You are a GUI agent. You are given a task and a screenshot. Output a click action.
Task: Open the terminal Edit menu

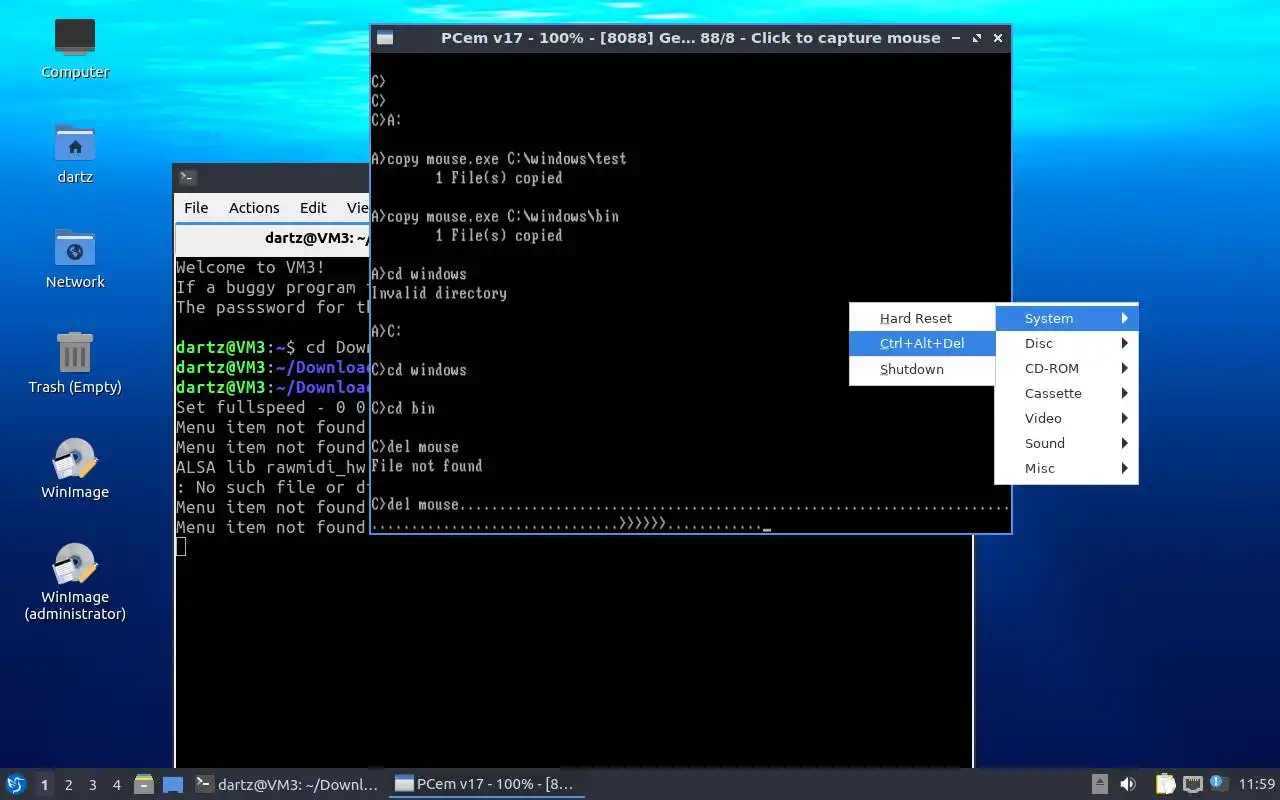313,207
